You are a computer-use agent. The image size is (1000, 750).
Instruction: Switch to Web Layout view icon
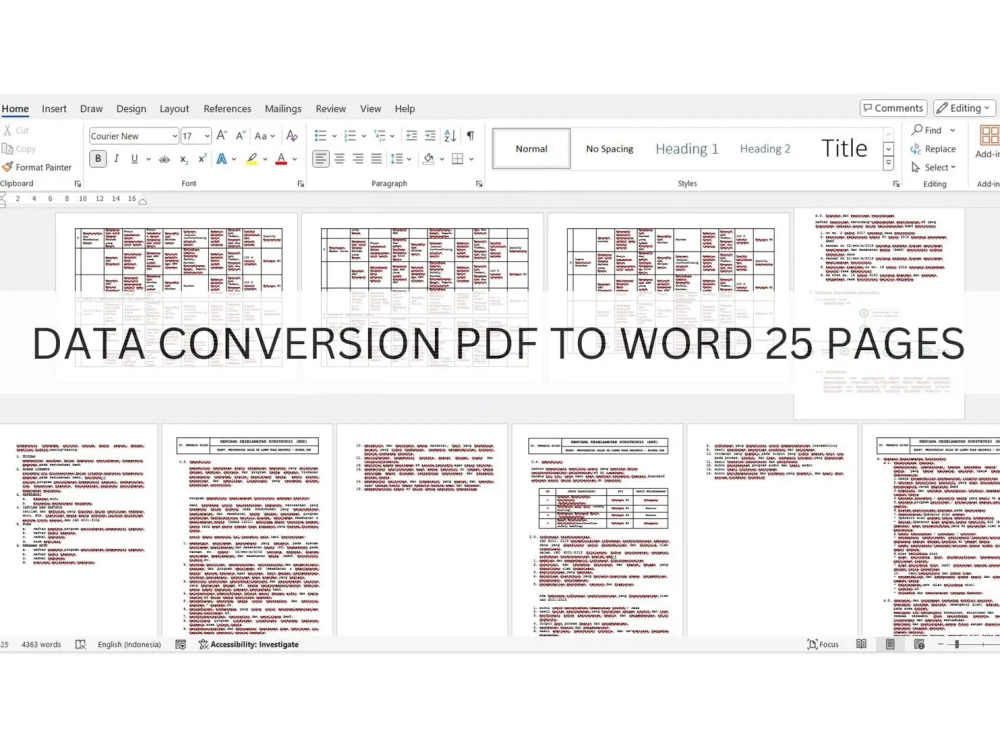tap(919, 644)
